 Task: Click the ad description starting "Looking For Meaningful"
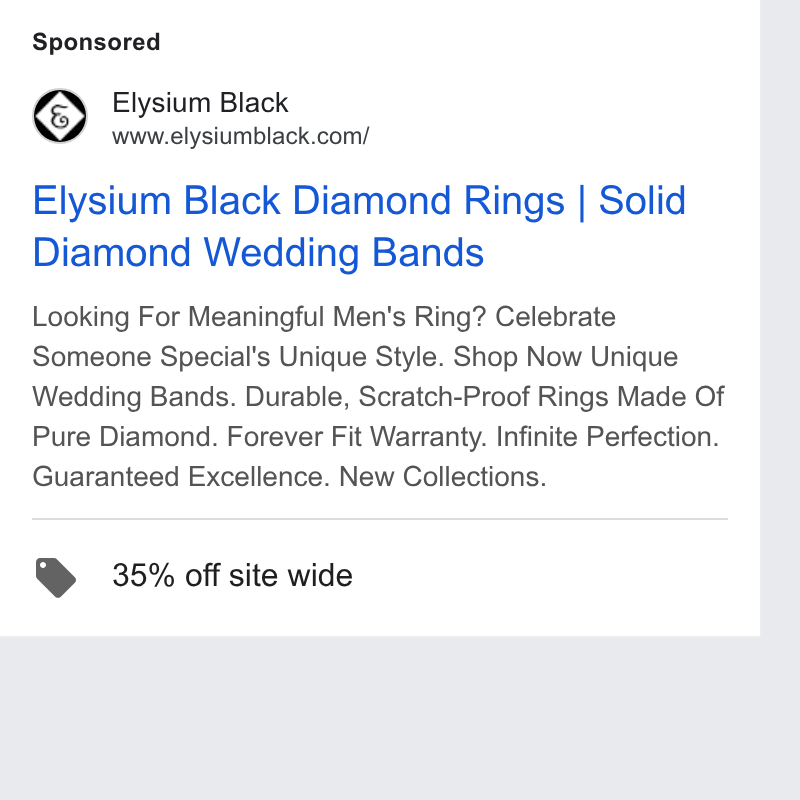[378, 396]
